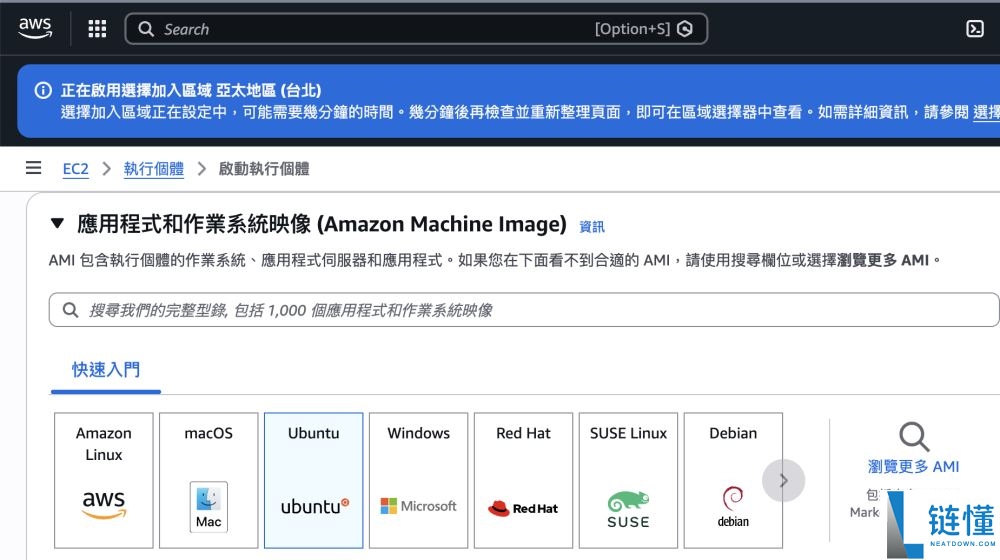Select the Ubuntu AMI card
Screen dimensions: 1000x560
point(314,480)
